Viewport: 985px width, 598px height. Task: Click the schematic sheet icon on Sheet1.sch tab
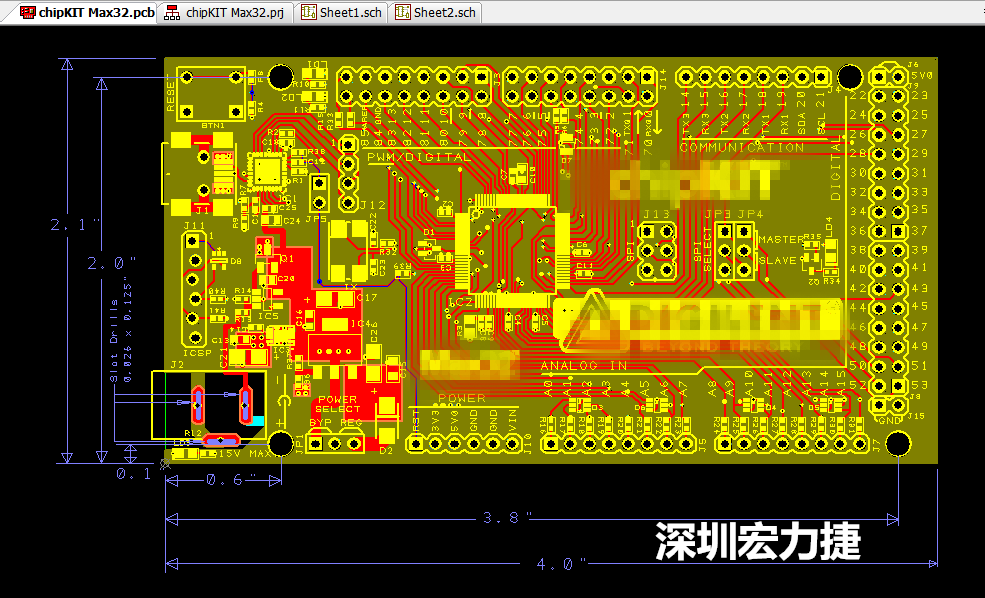[307, 14]
